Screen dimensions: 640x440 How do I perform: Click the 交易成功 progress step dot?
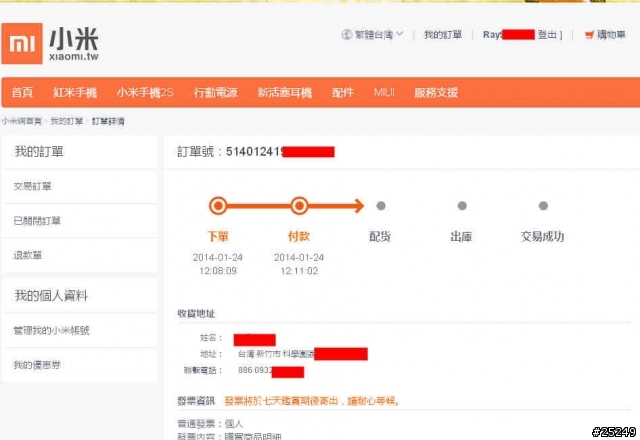pyautogui.click(x=543, y=206)
